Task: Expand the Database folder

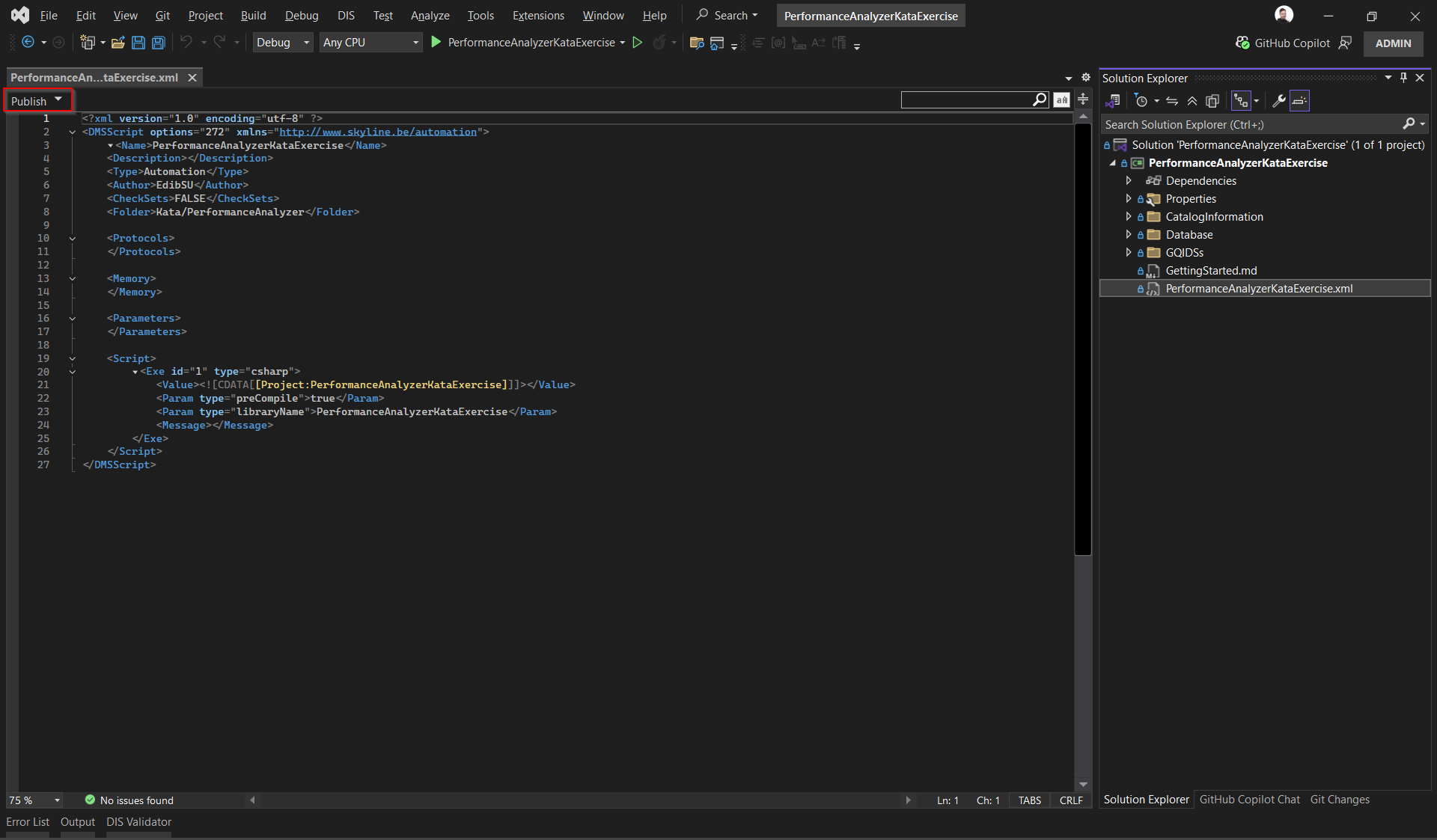Action: coord(1129,234)
